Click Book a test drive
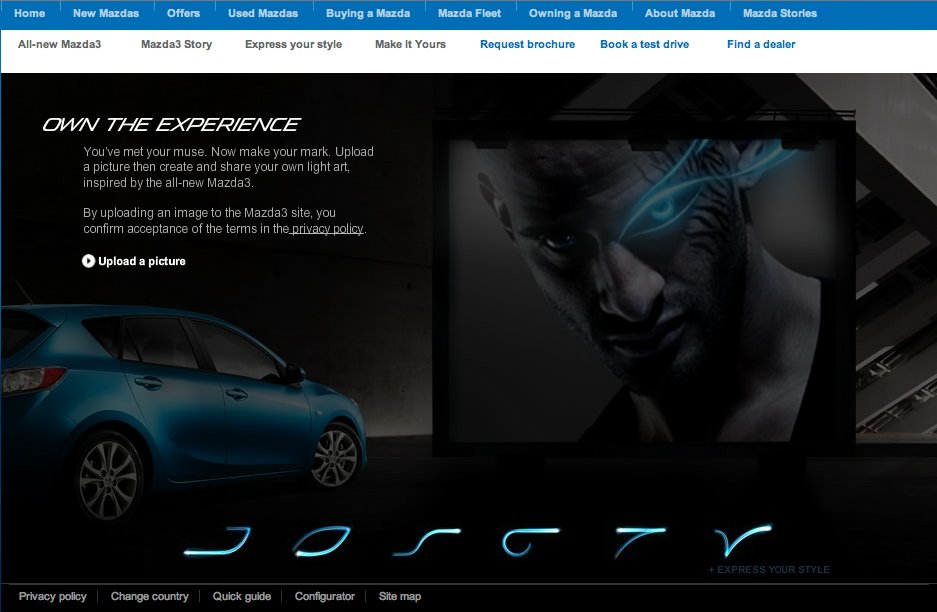The height and width of the screenshot is (612, 937). pos(645,44)
